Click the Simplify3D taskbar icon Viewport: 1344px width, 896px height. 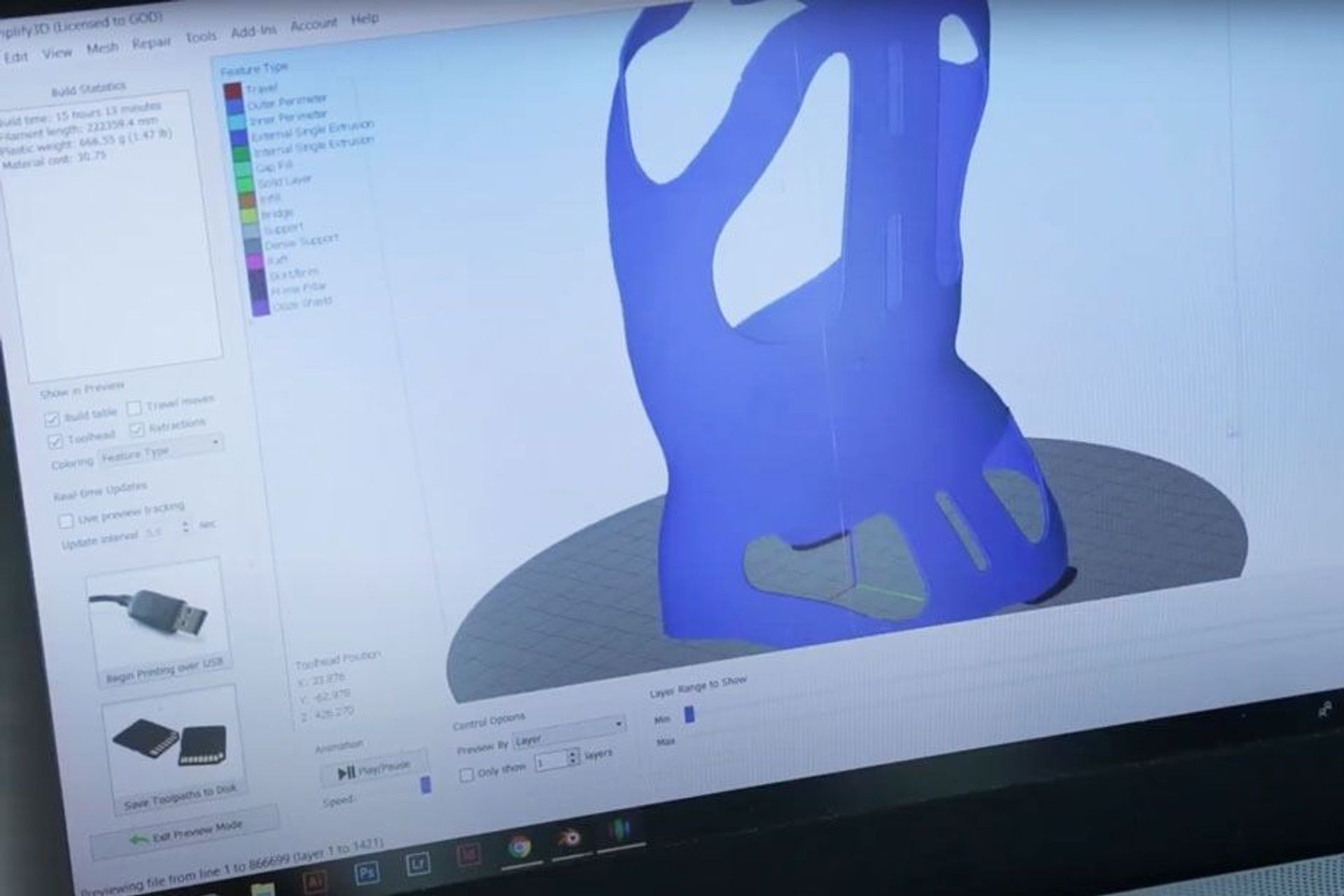(x=618, y=830)
